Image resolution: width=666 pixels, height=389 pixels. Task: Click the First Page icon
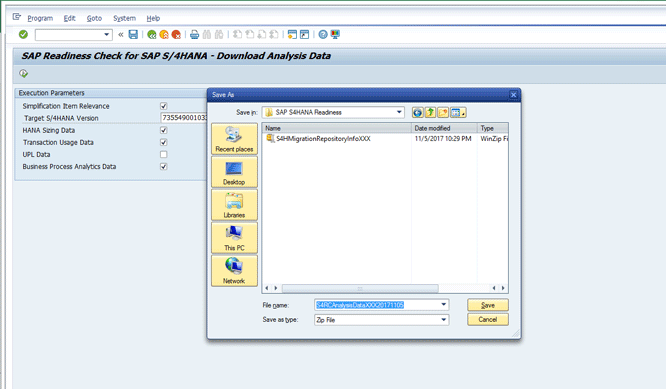tap(237, 35)
